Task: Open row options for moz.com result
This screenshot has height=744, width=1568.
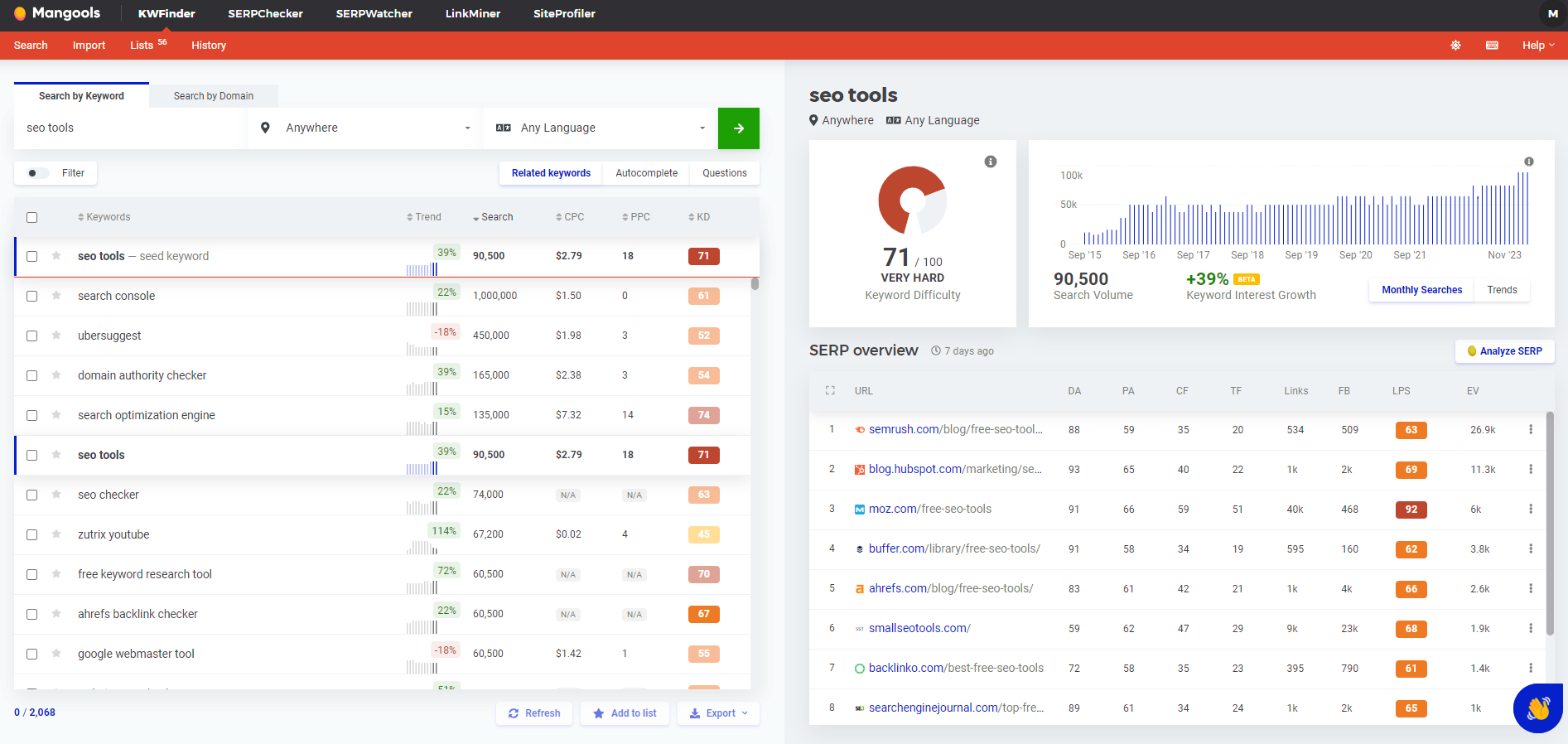Action: click(x=1530, y=510)
